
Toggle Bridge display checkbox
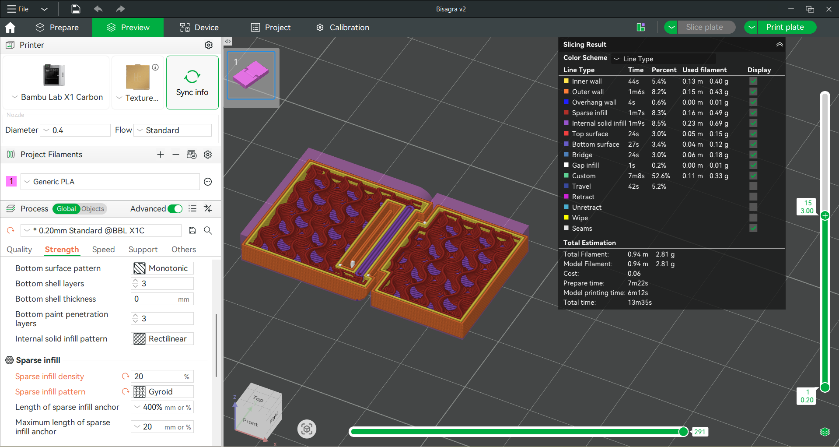coord(753,155)
